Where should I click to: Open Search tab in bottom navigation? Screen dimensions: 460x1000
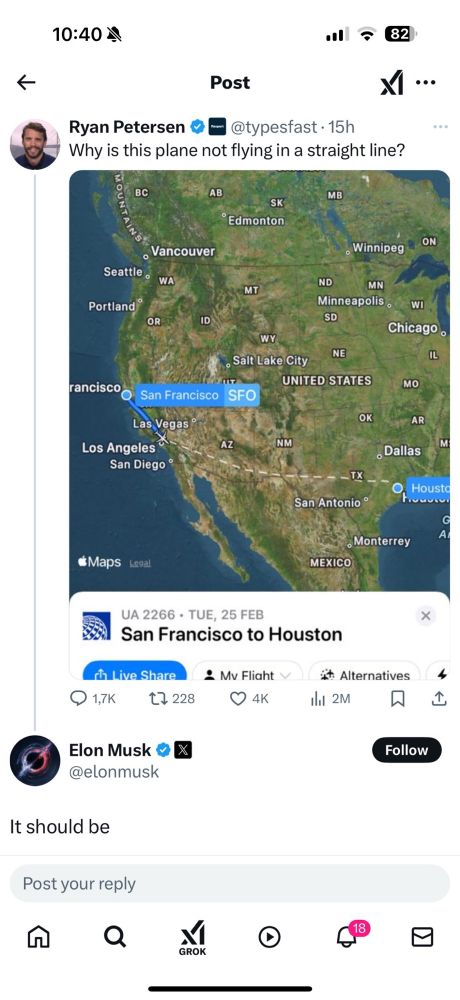coord(114,936)
